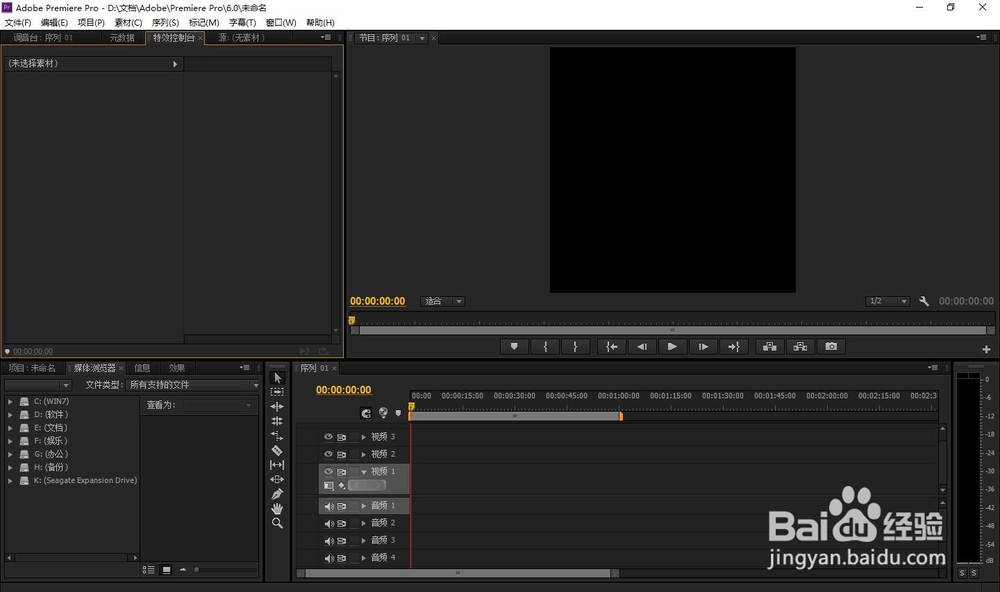Viewport: 1000px width, 592px height.
Task: Click the timeline playhead timecode 00:00:00:00
Action: (343, 390)
